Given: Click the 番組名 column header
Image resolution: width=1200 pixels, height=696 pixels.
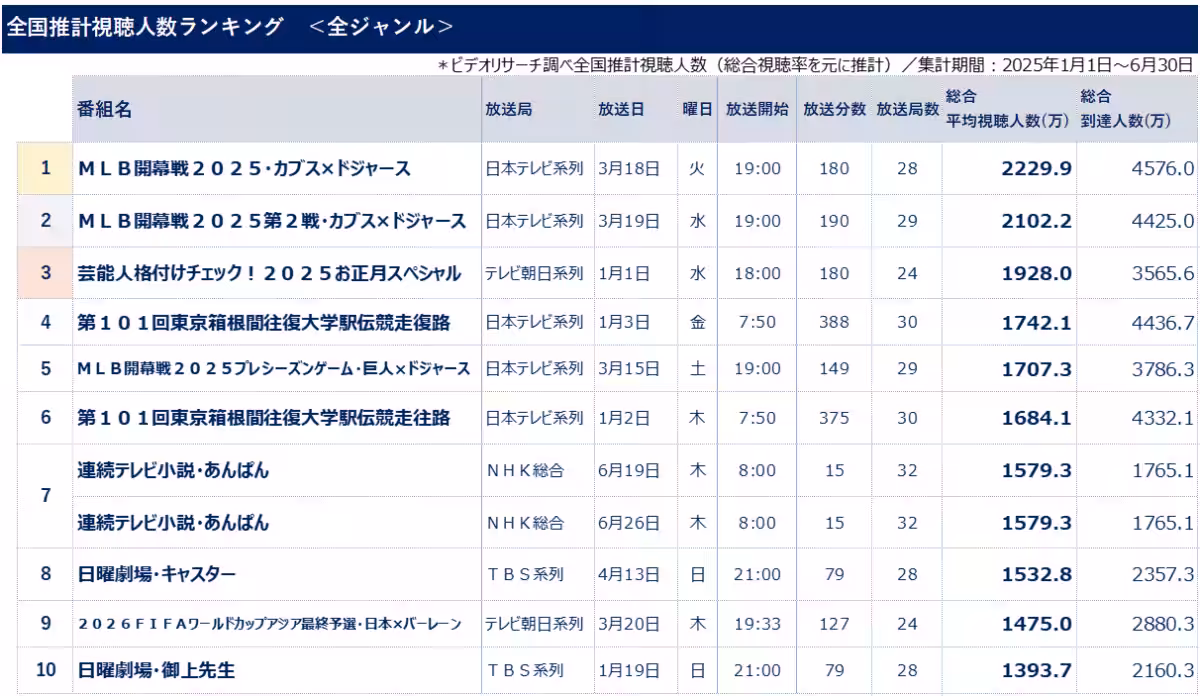Looking at the screenshot, I should 102,110.
